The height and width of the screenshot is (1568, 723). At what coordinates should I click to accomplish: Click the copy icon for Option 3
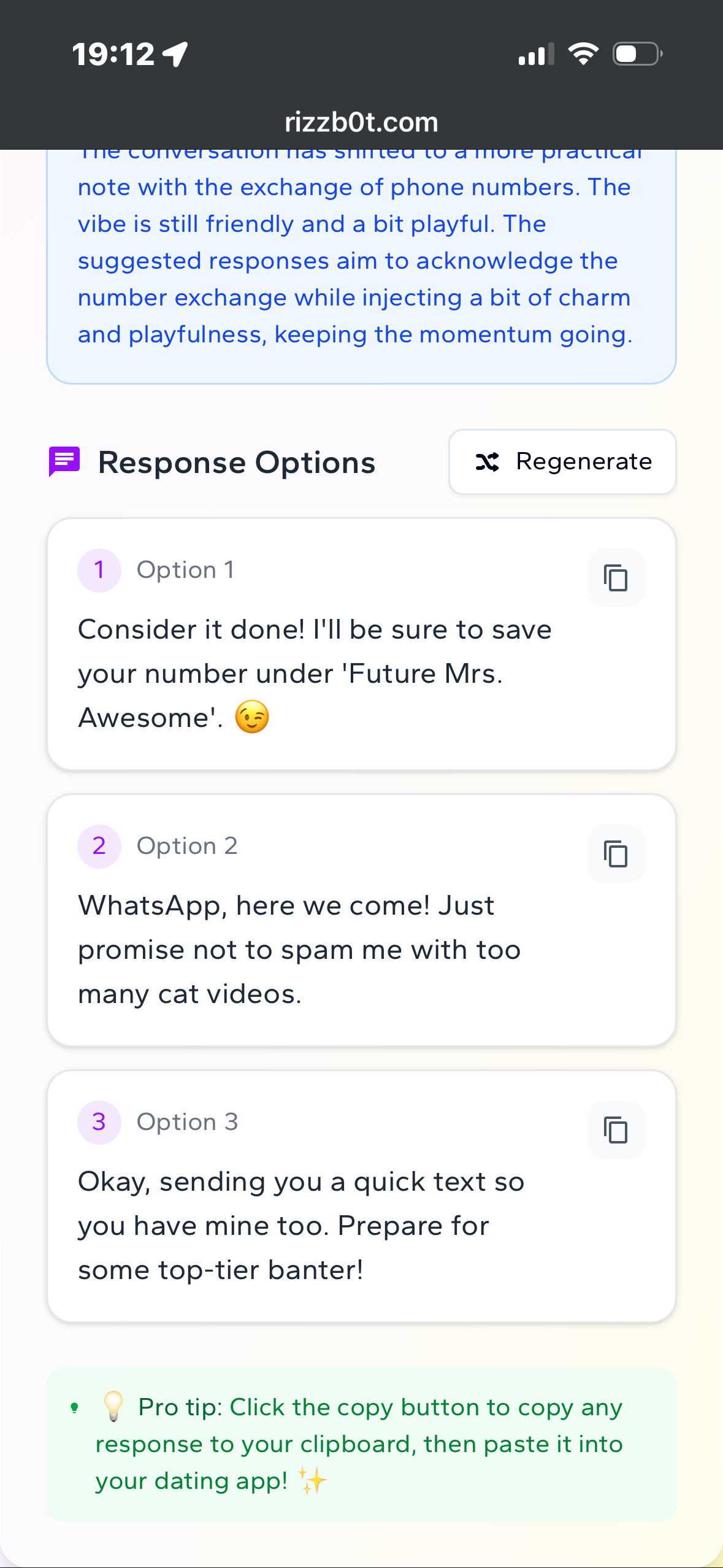pyautogui.click(x=615, y=1129)
